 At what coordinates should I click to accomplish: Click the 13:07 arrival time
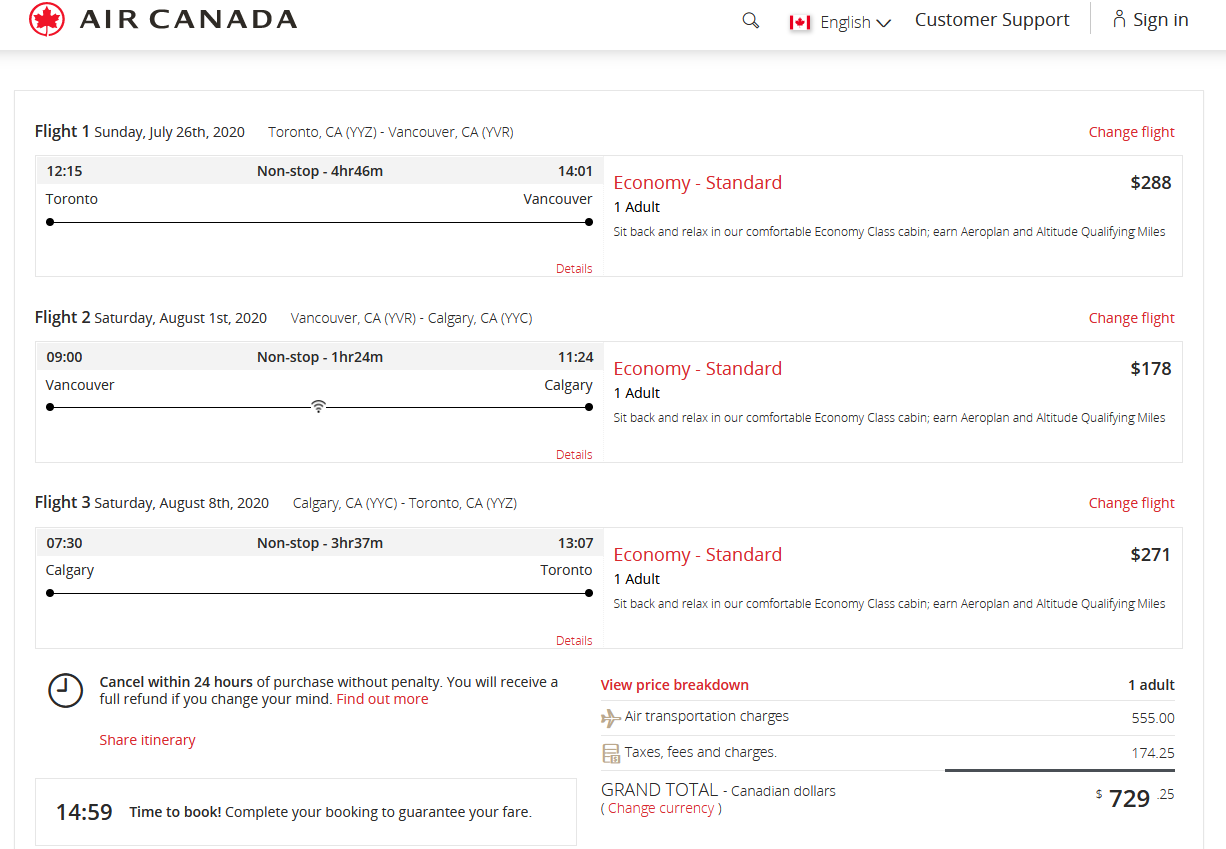pos(575,543)
